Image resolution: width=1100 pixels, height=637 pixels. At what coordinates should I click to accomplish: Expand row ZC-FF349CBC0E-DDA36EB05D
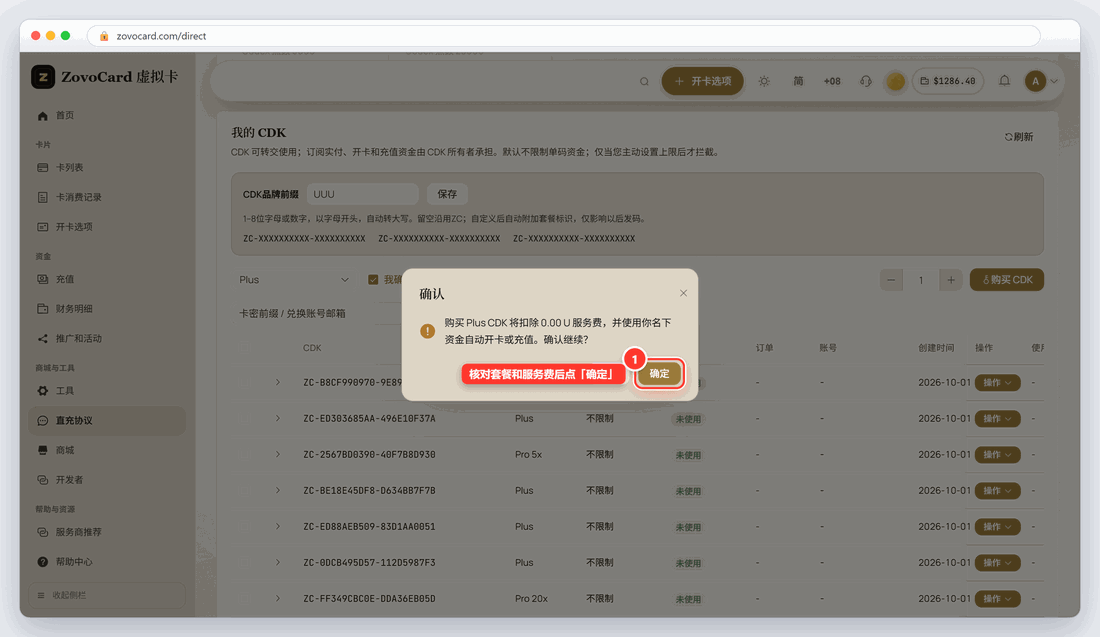[278, 598]
